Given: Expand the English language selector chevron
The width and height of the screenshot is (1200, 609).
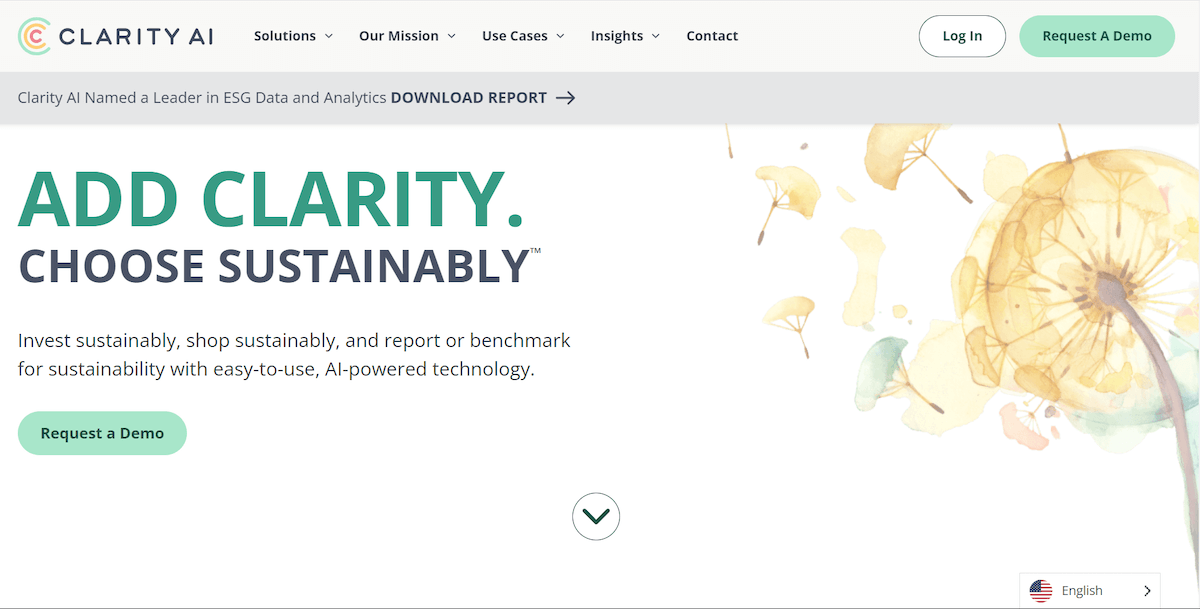Looking at the screenshot, I should coord(1147,591).
